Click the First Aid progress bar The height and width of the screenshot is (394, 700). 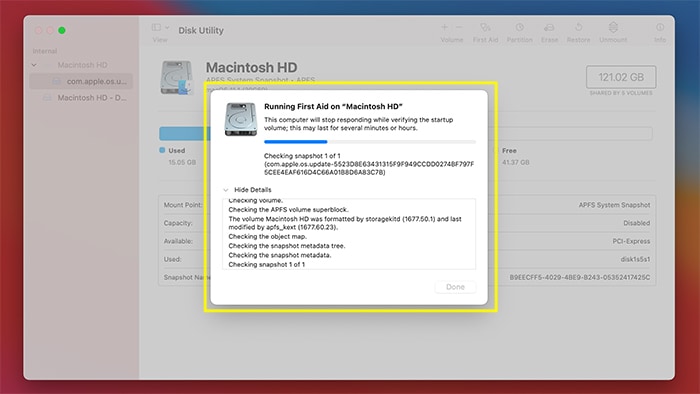[370, 141]
